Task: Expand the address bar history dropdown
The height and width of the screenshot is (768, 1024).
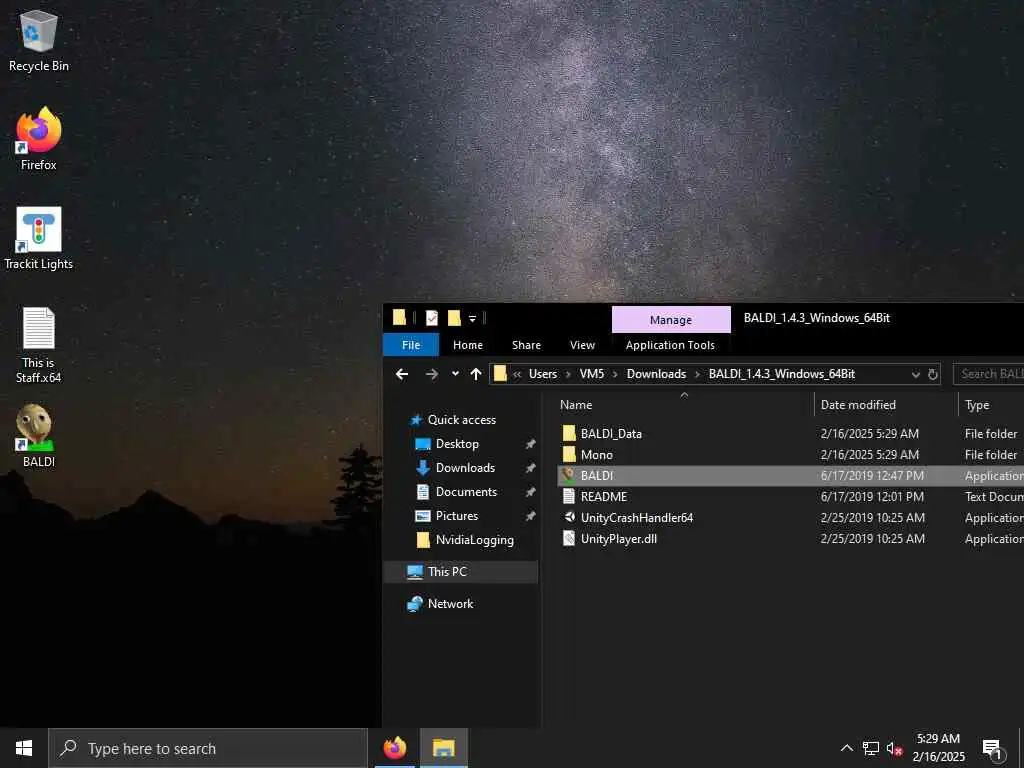Action: click(x=916, y=375)
